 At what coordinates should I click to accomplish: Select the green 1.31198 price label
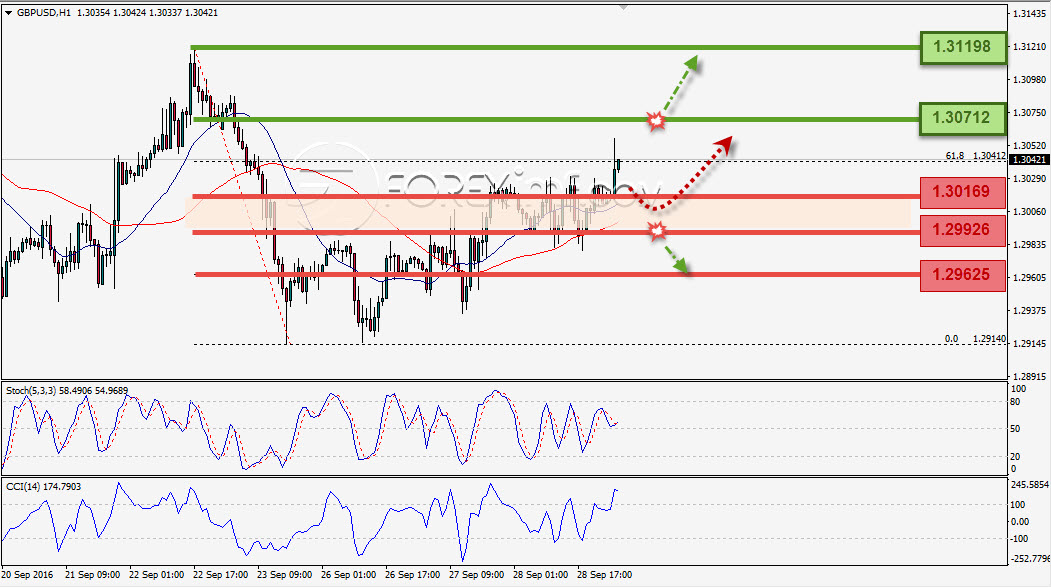click(963, 47)
